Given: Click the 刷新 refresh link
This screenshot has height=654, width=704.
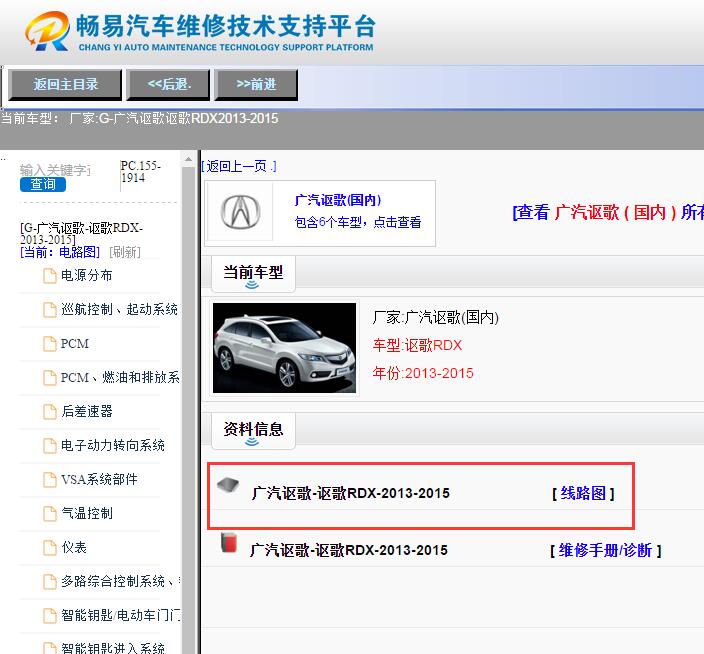Looking at the screenshot, I should (125, 252).
